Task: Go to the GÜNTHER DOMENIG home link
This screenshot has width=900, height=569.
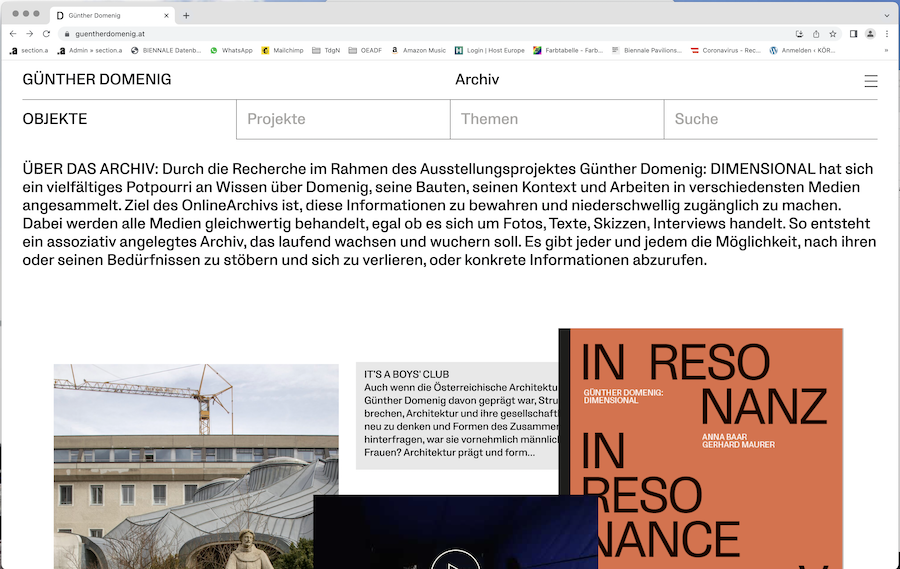Action: click(x=97, y=79)
